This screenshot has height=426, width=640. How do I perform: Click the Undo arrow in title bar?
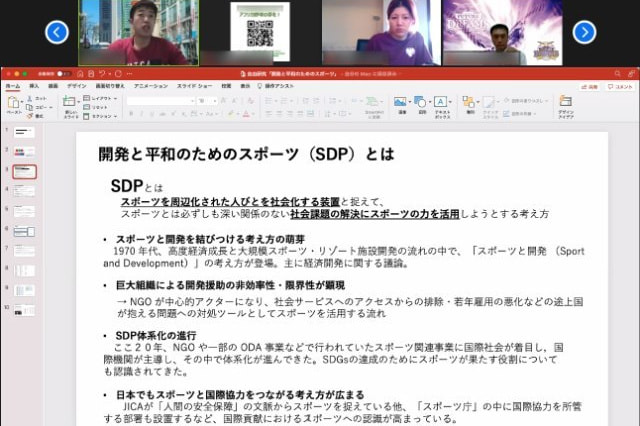[105, 73]
